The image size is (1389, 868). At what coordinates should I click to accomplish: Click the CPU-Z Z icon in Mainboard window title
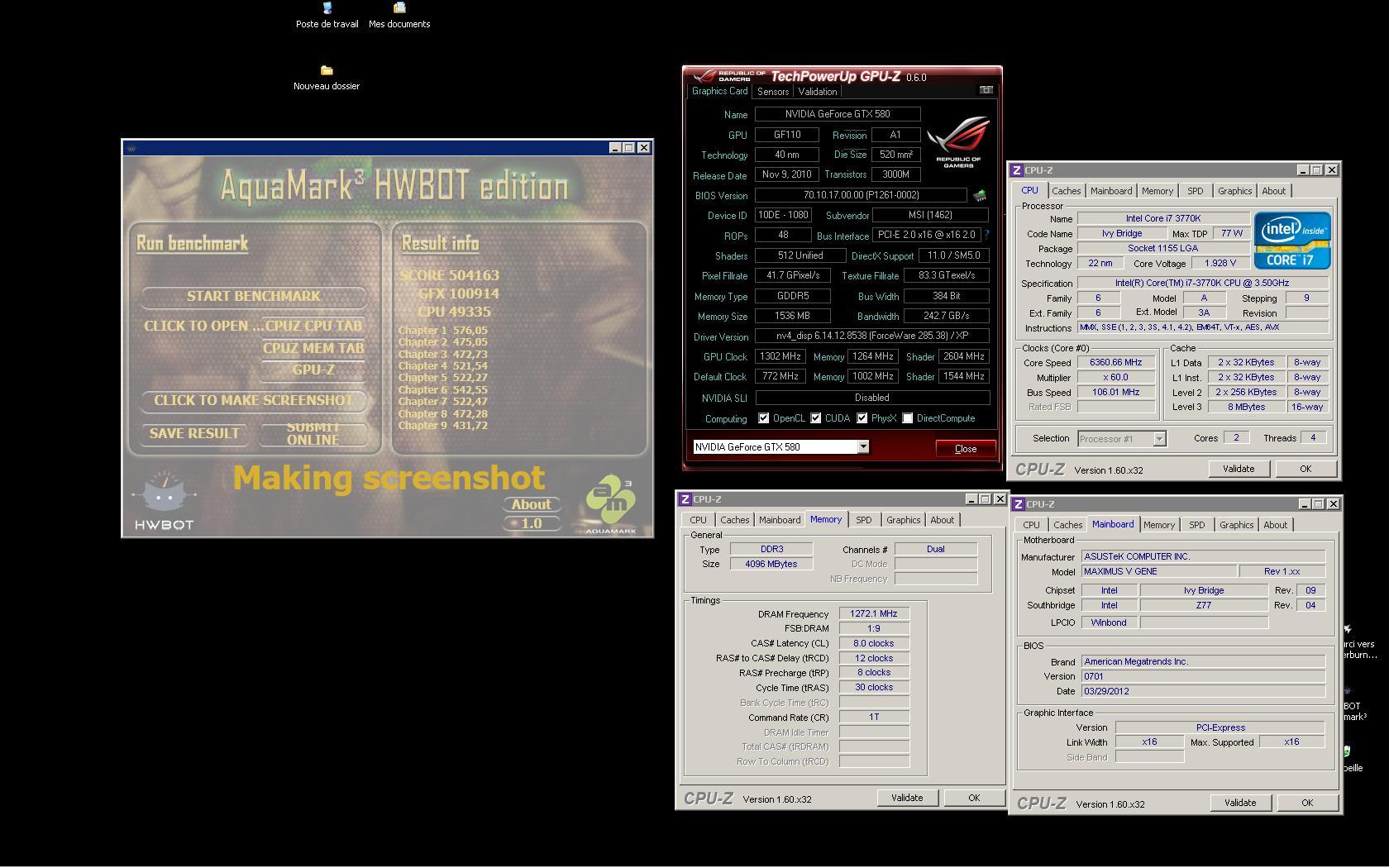pos(1019,504)
